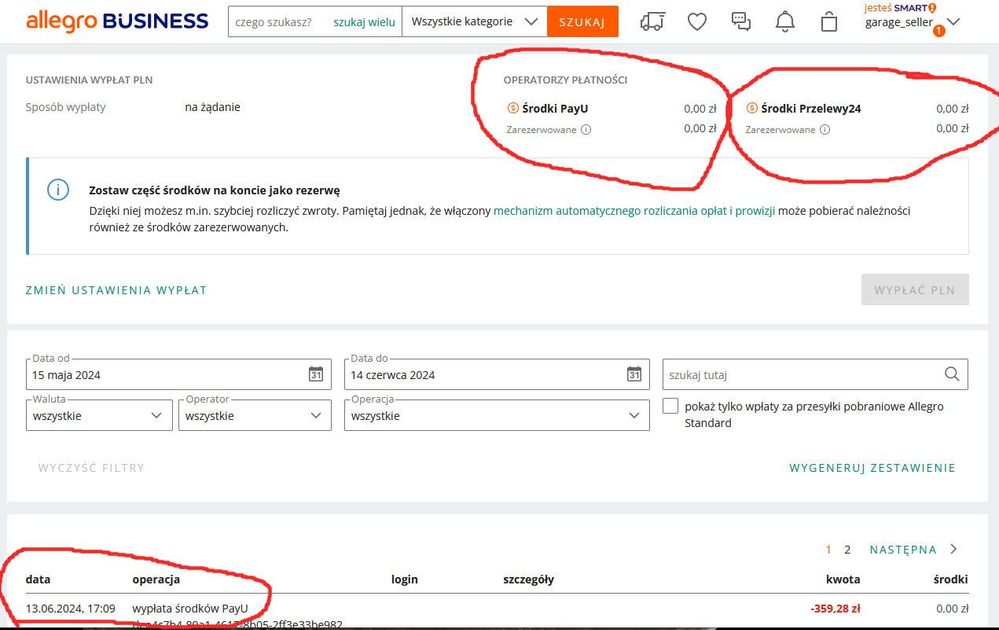The height and width of the screenshot is (630, 999).
Task: Click the data column header
Action: pyautogui.click(x=38, y=579)
